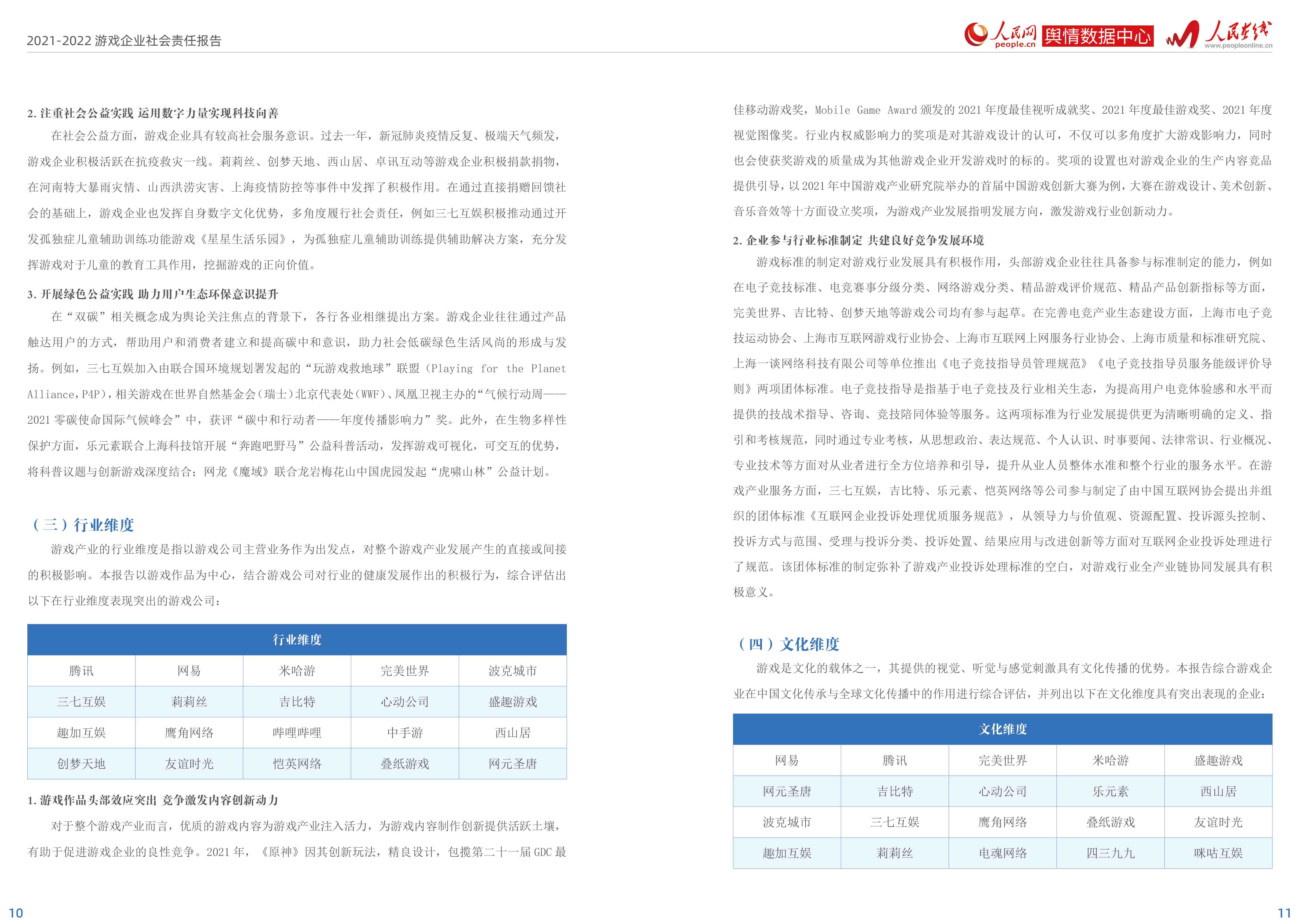Click the 人民在线 peopleonline logo
The height and width of the screenshot is (924, 1304).
[x=1219, y=35]
